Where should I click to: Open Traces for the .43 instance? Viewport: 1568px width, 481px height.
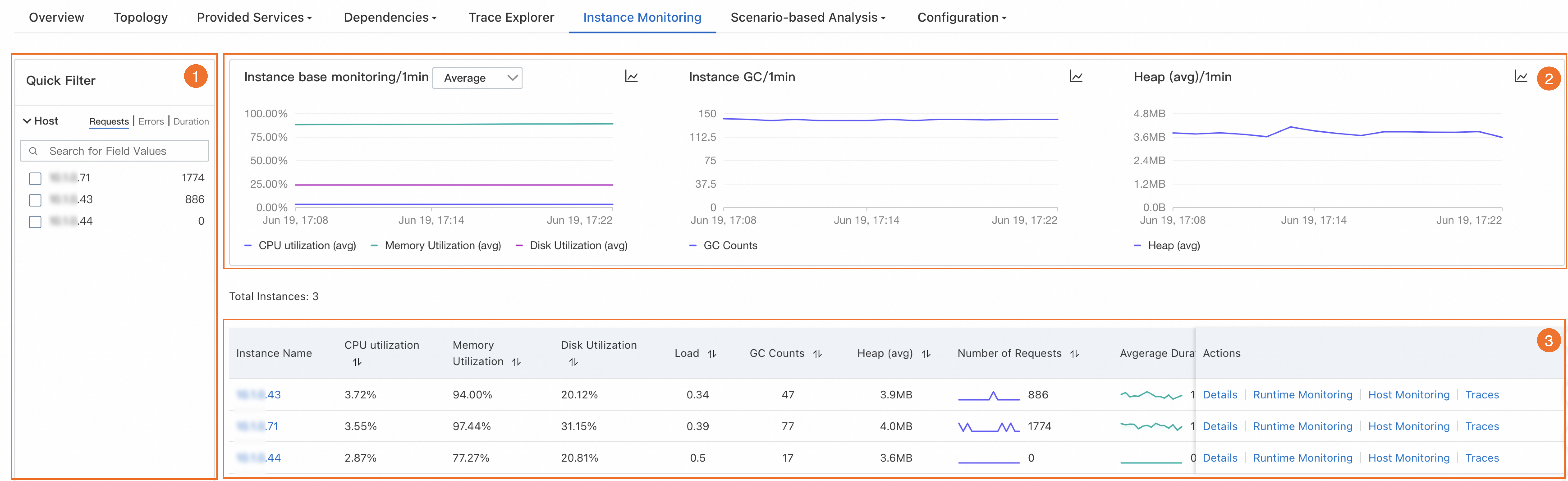[x=1482, y=395]
